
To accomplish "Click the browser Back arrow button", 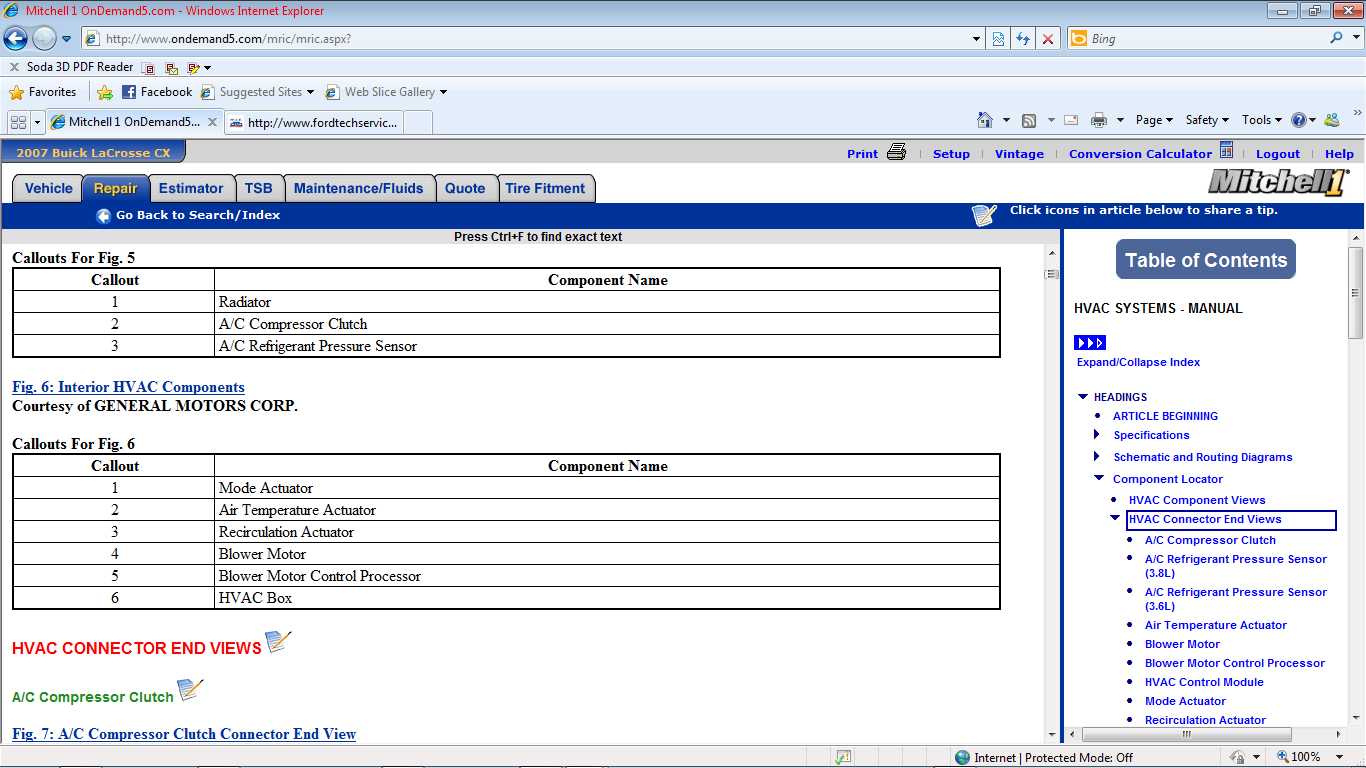I will click(16, 39).
